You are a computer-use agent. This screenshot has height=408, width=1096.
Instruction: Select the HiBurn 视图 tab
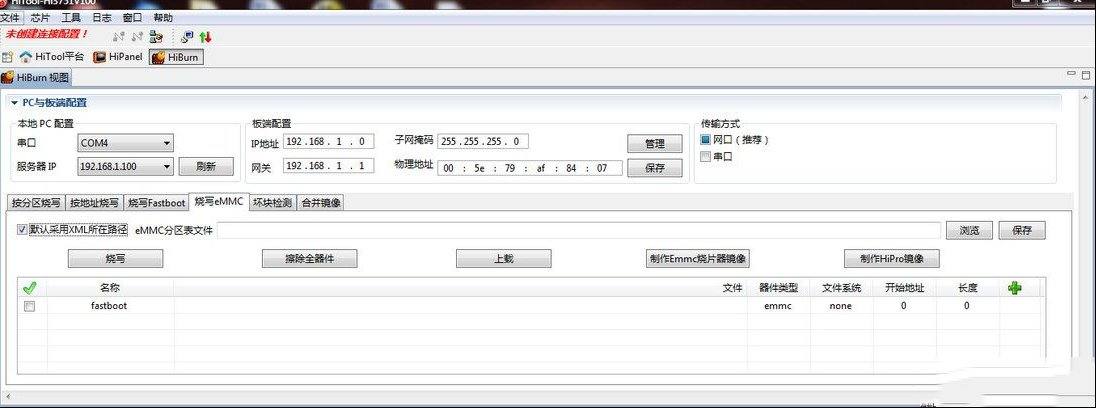pos(36,77)
